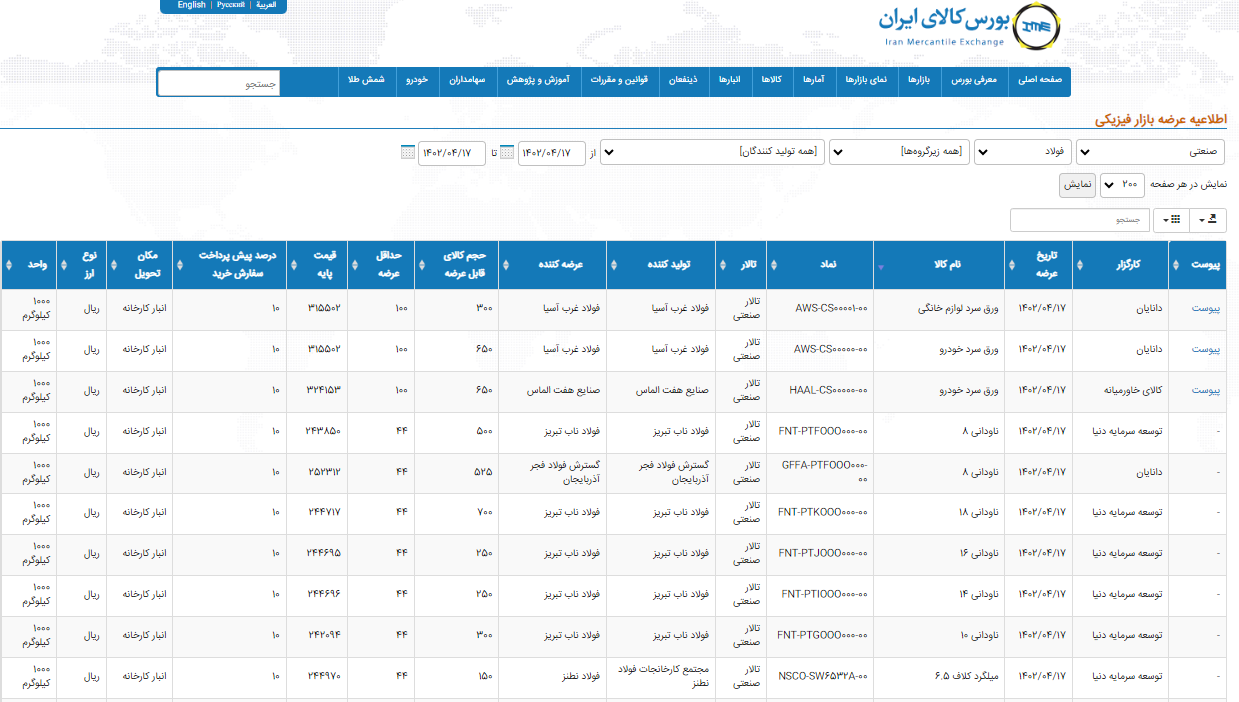Expand the همه زیرگروه‌ها subgroup dropdown
1239x702 pixels.
(899, 152)
